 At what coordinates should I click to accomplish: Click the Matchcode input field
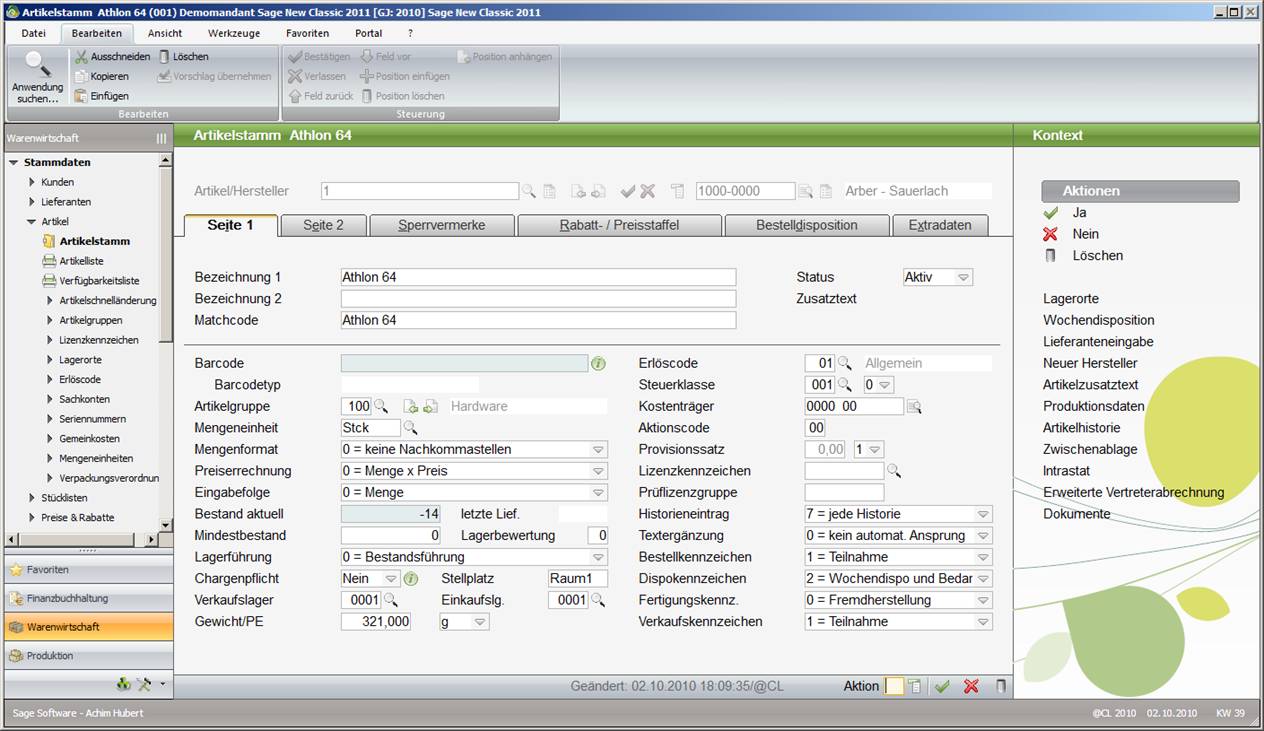pos(538,320)
